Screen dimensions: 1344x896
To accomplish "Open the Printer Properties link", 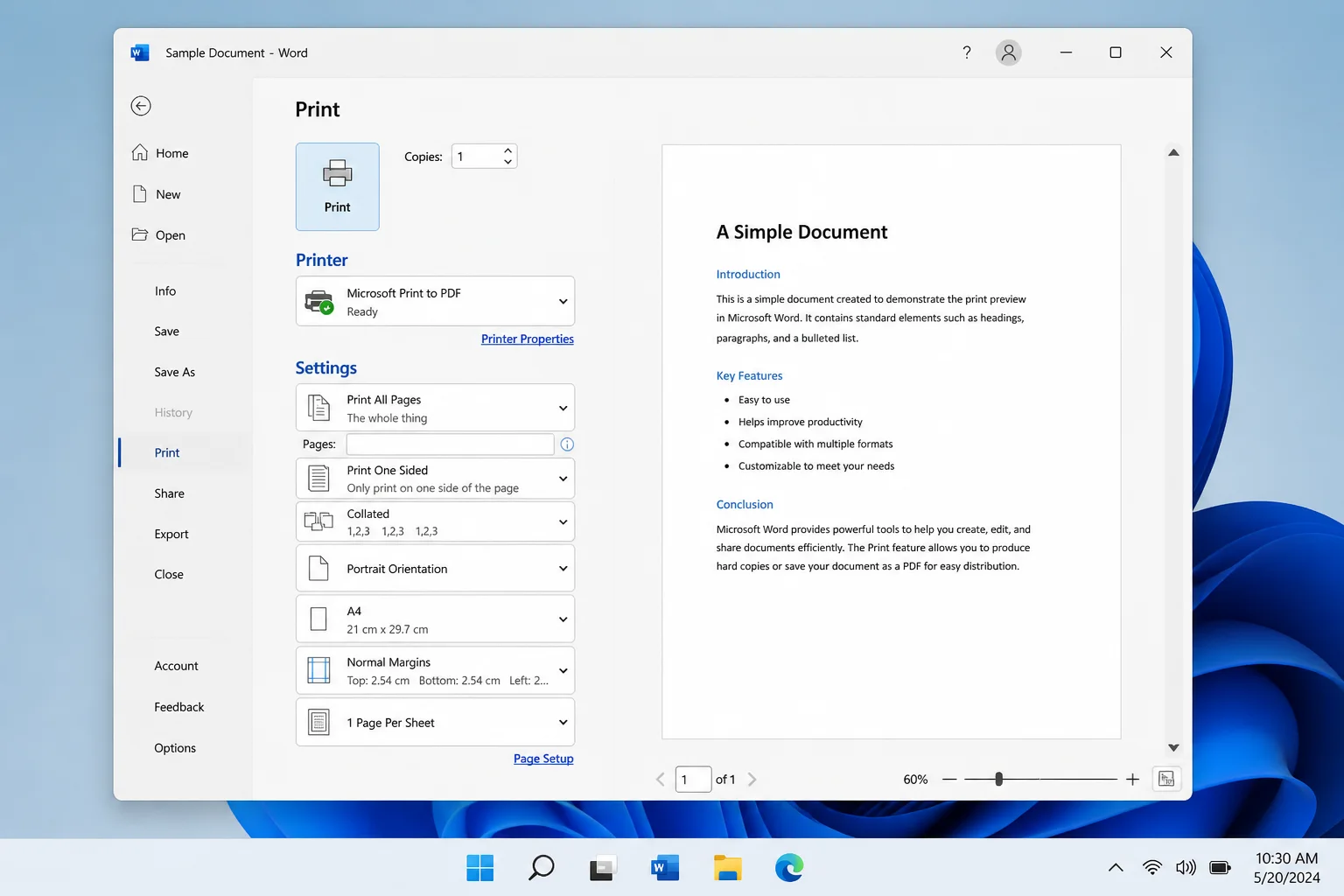I will tap(528, 339).
